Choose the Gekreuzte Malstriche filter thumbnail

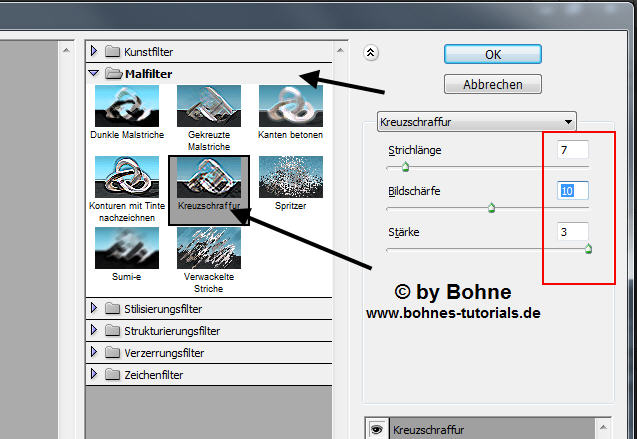pyautogui.click(x=209, y=105)
